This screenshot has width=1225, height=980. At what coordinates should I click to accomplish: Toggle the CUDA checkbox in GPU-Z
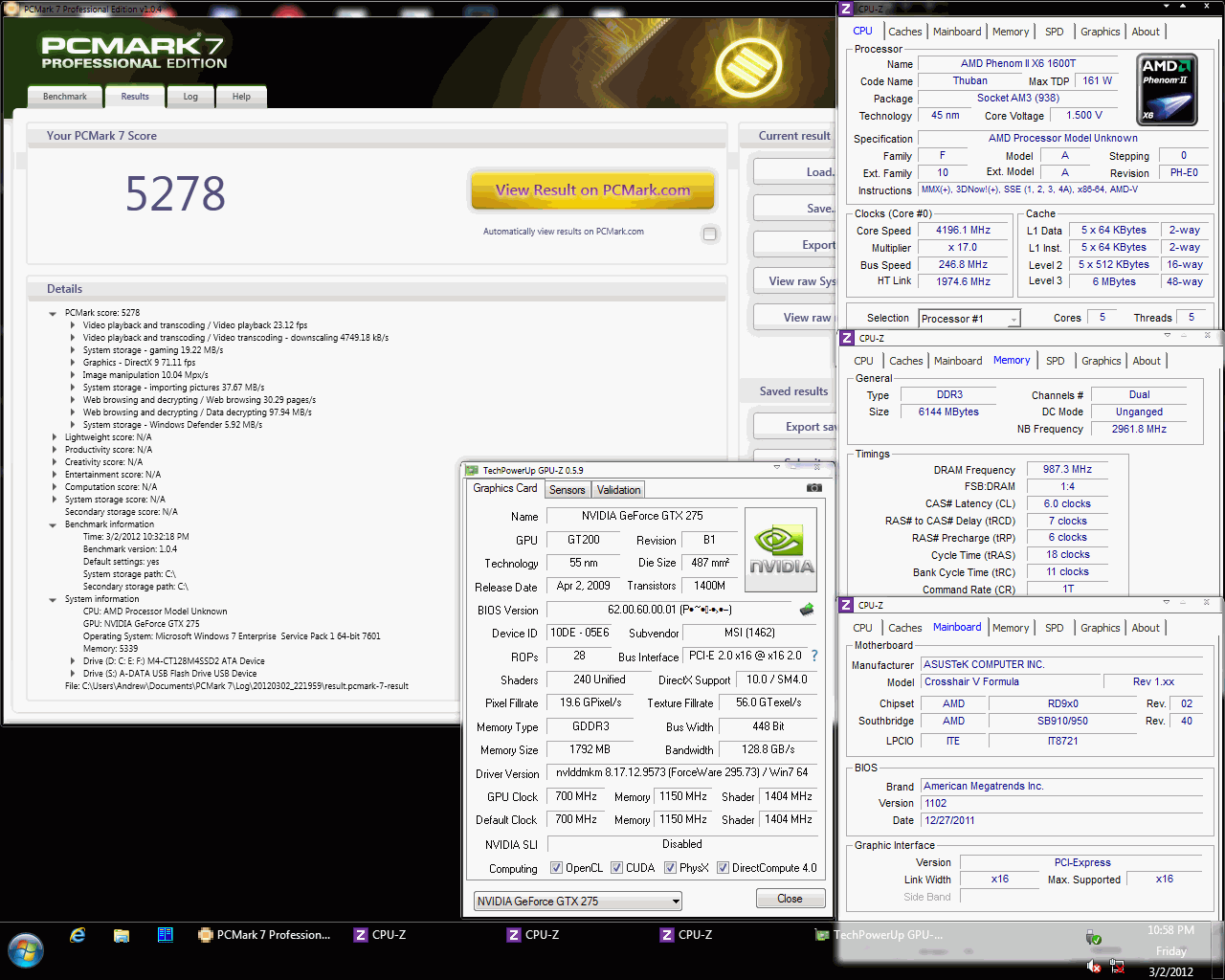[616, 868]
